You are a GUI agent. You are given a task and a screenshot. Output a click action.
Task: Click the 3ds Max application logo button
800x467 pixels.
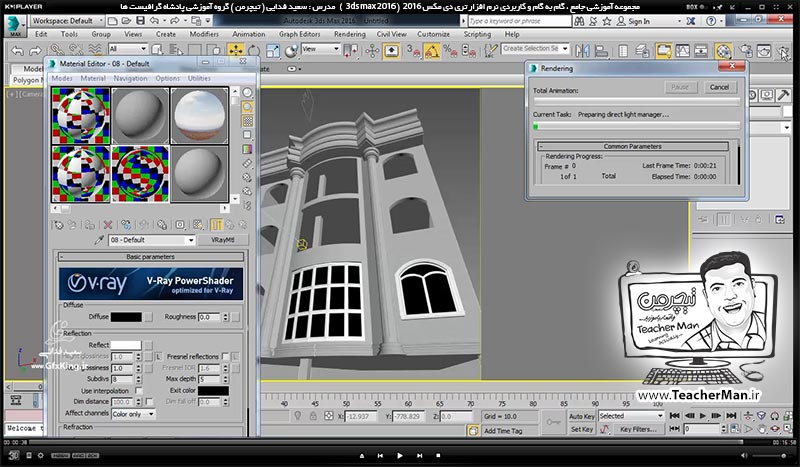click(x=15, y=25)
